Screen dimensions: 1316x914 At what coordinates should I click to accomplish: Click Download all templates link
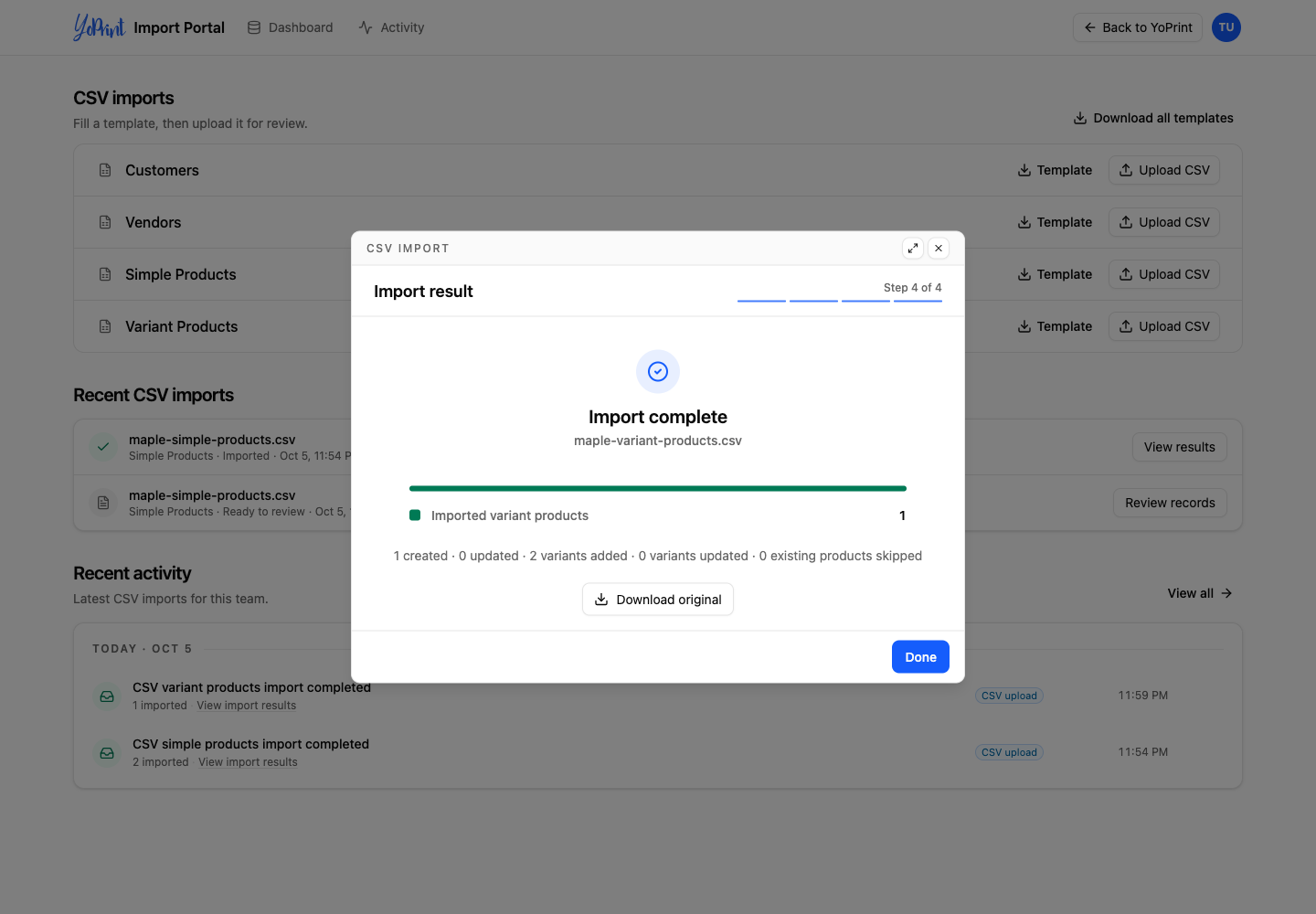pyautogui.click(x=1153, y=118)
